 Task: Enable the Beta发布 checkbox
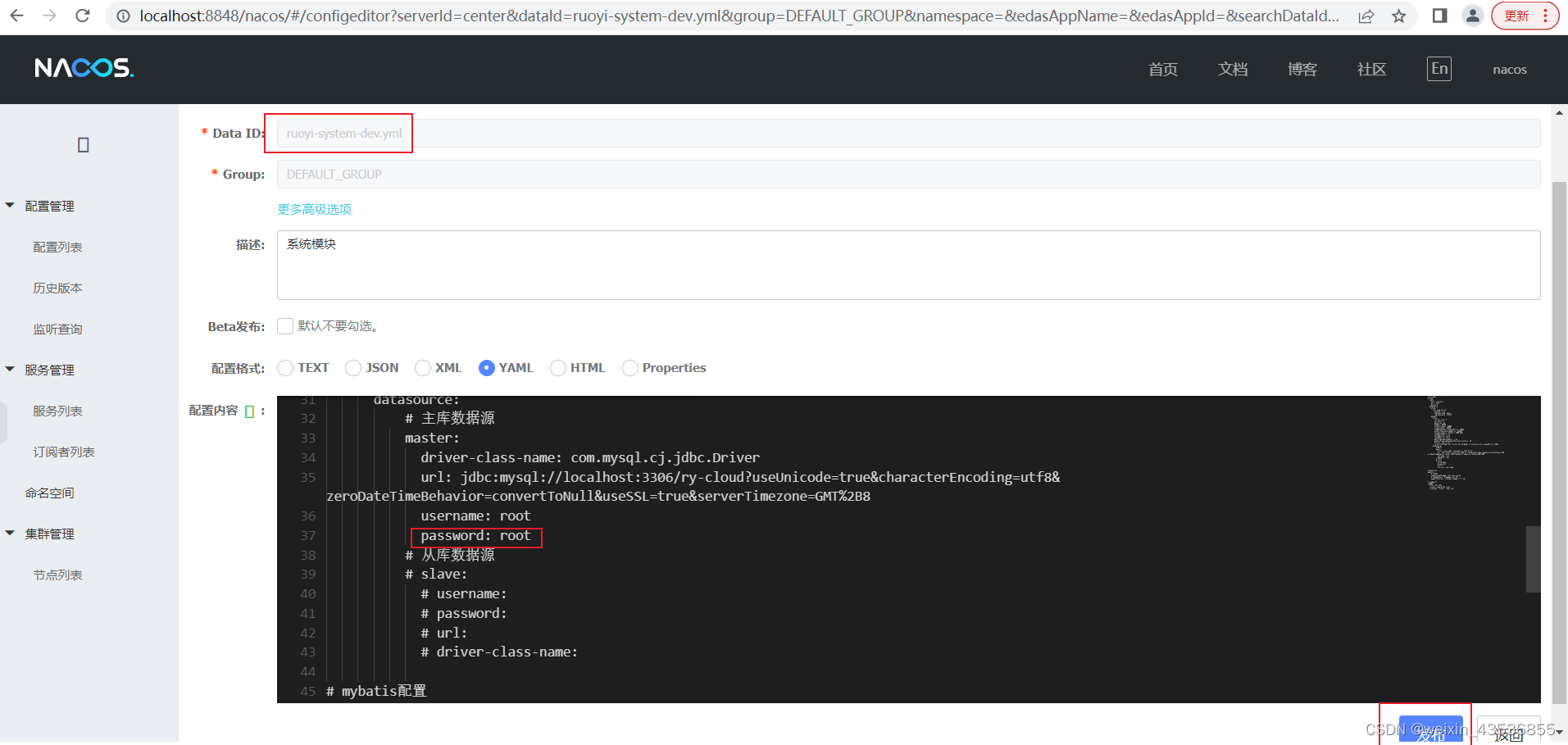(285, 326)
